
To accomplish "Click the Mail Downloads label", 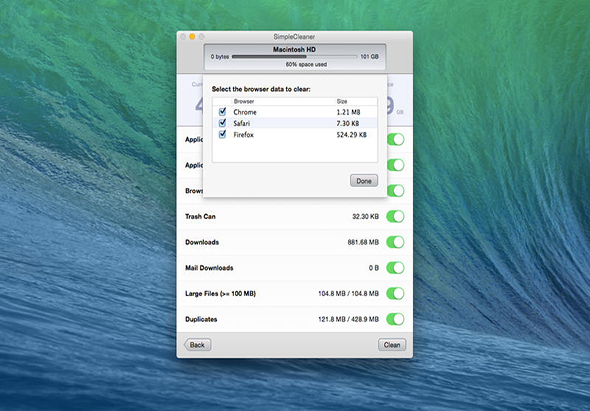I will 209,268.
